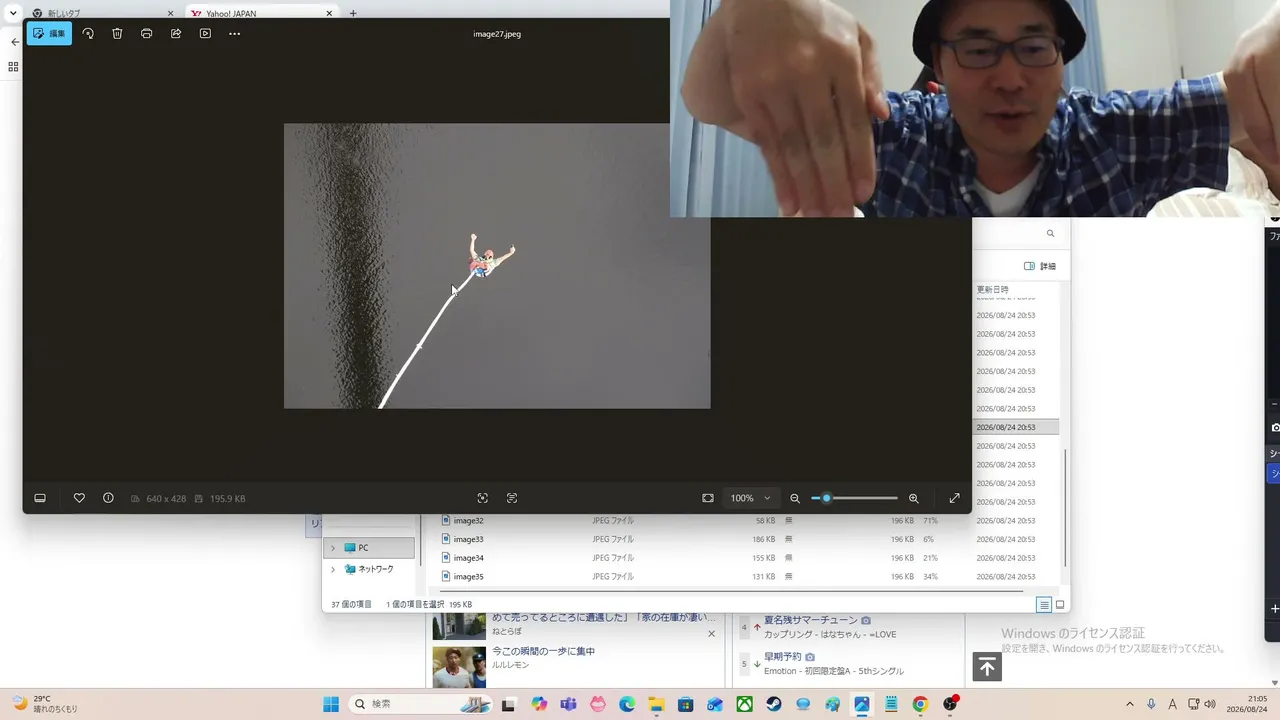The image size is (1280, 720).
Task: Open the Xbox app from the taskbar
Action: point(745,704)
